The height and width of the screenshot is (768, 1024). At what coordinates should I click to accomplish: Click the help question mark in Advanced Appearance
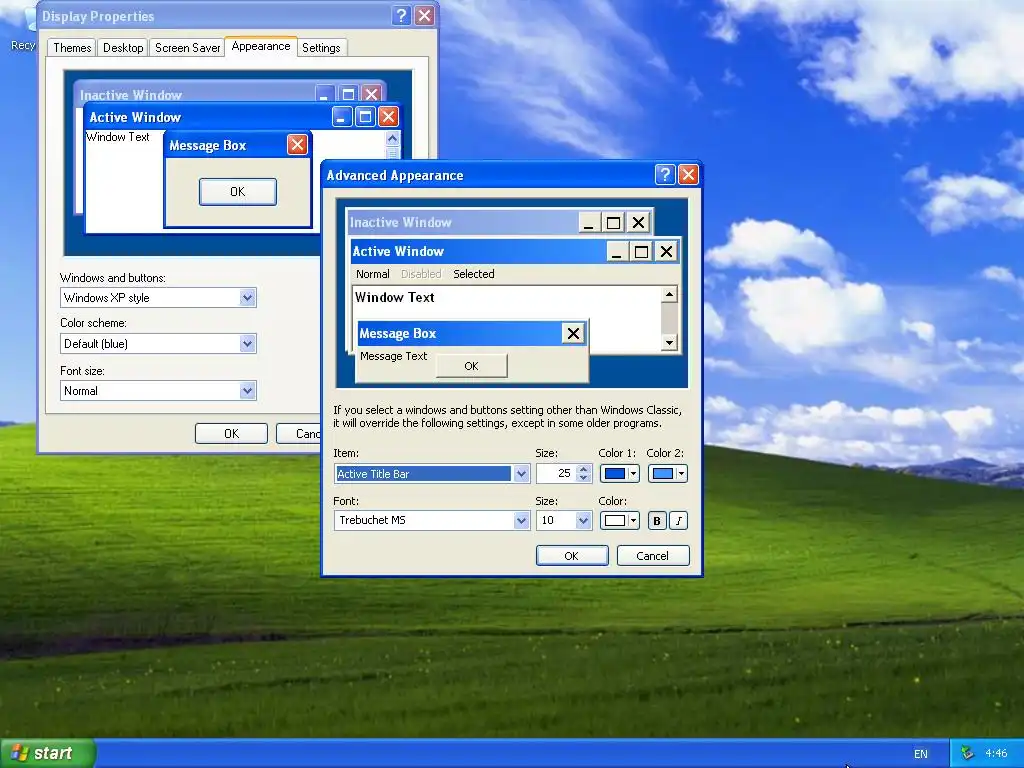[x=665, y=174]
